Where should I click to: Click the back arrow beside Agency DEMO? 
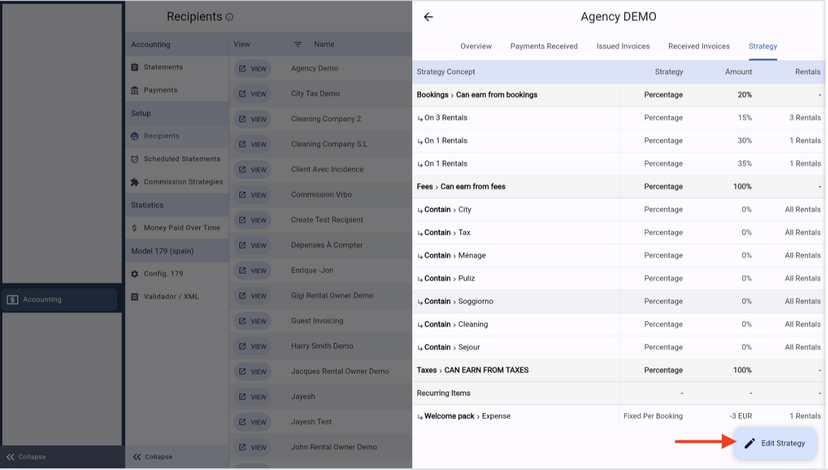coord(428,17)
